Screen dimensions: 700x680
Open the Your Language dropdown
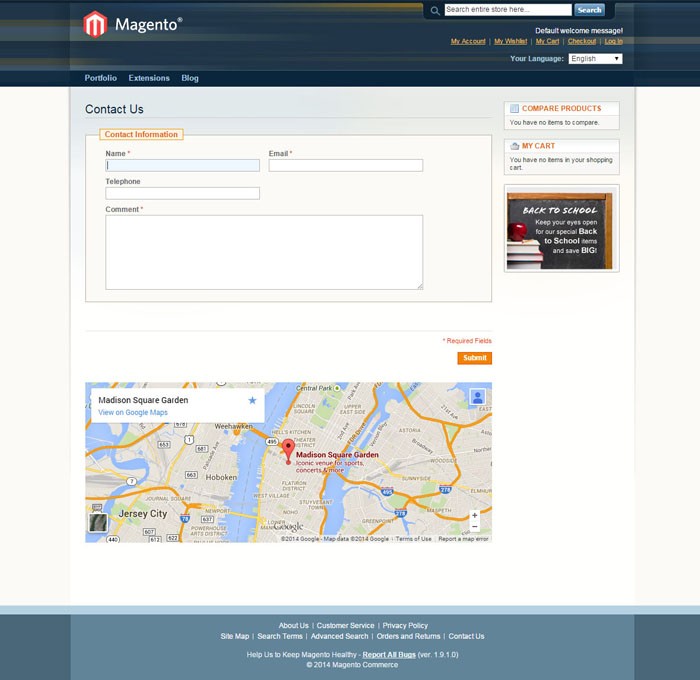(595, 58)
